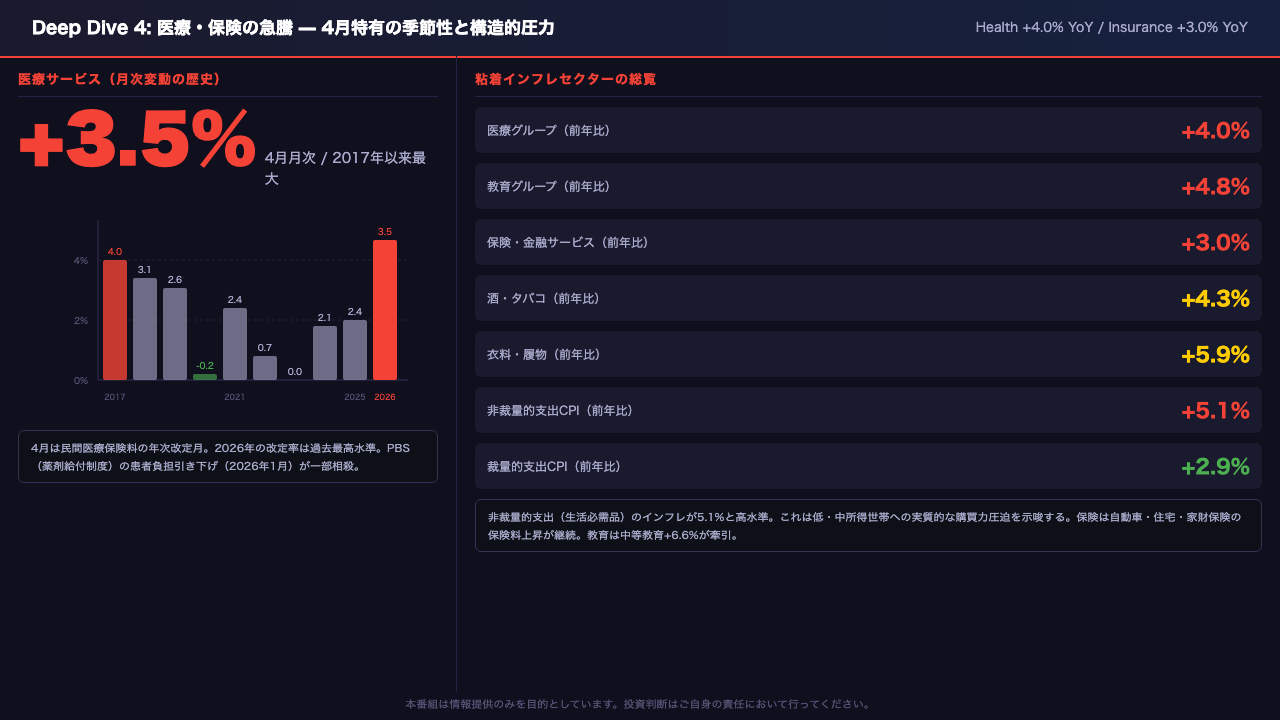Click the Deep Dive 4 slide title
Image resolution: width=1280 pixels, height=720 pixels.
(x=293, y=28)
